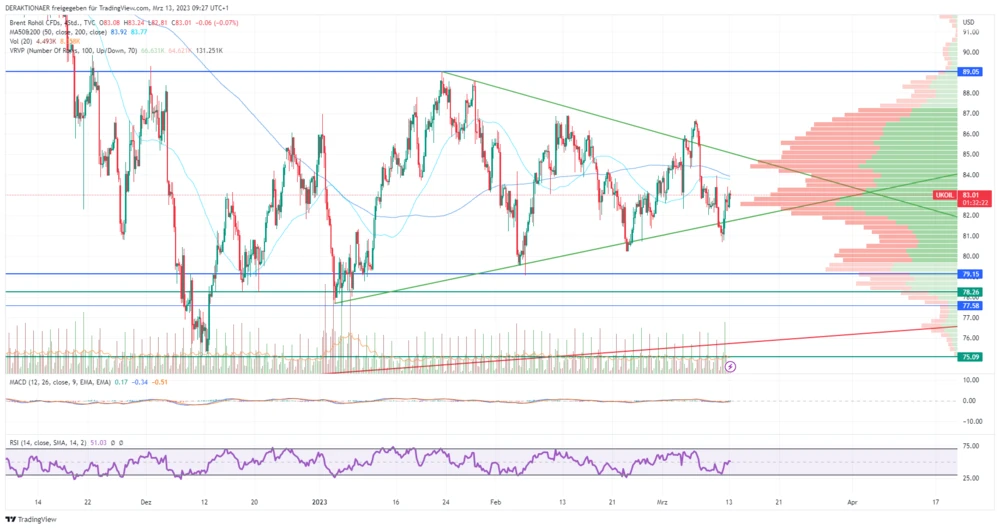The height and width of the screenshot is (529, 1000).
Task: Click the Dez date axis label
Action: tap(146, 502)
